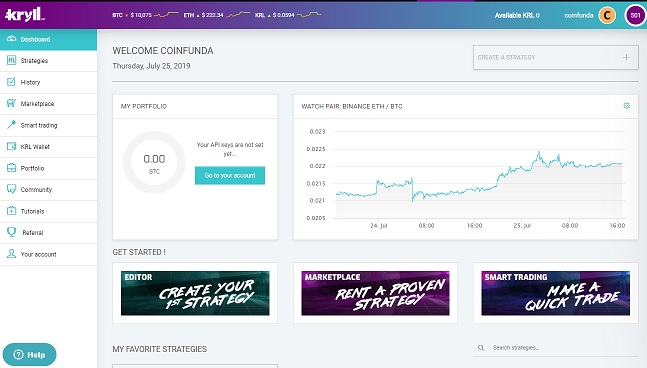Open KRL Wallet menu item
The width and height of the screenshot is (647, 368).
click(x=48, y=146)
